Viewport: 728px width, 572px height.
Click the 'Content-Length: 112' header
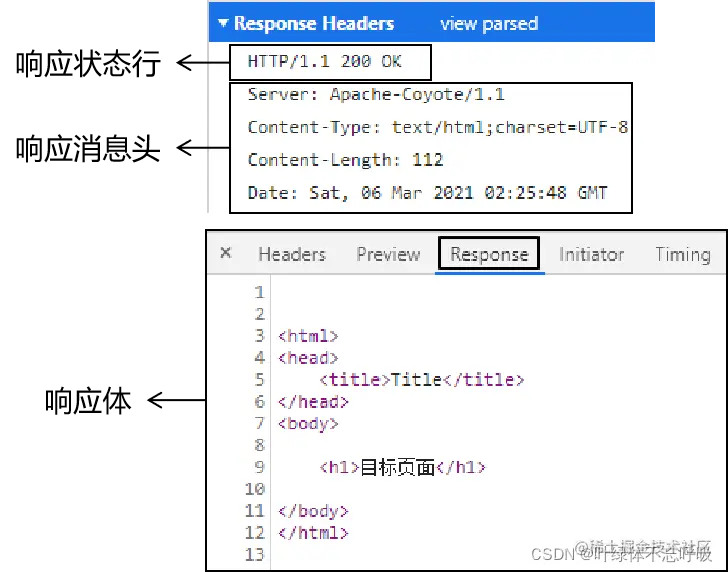click(345, 160)
